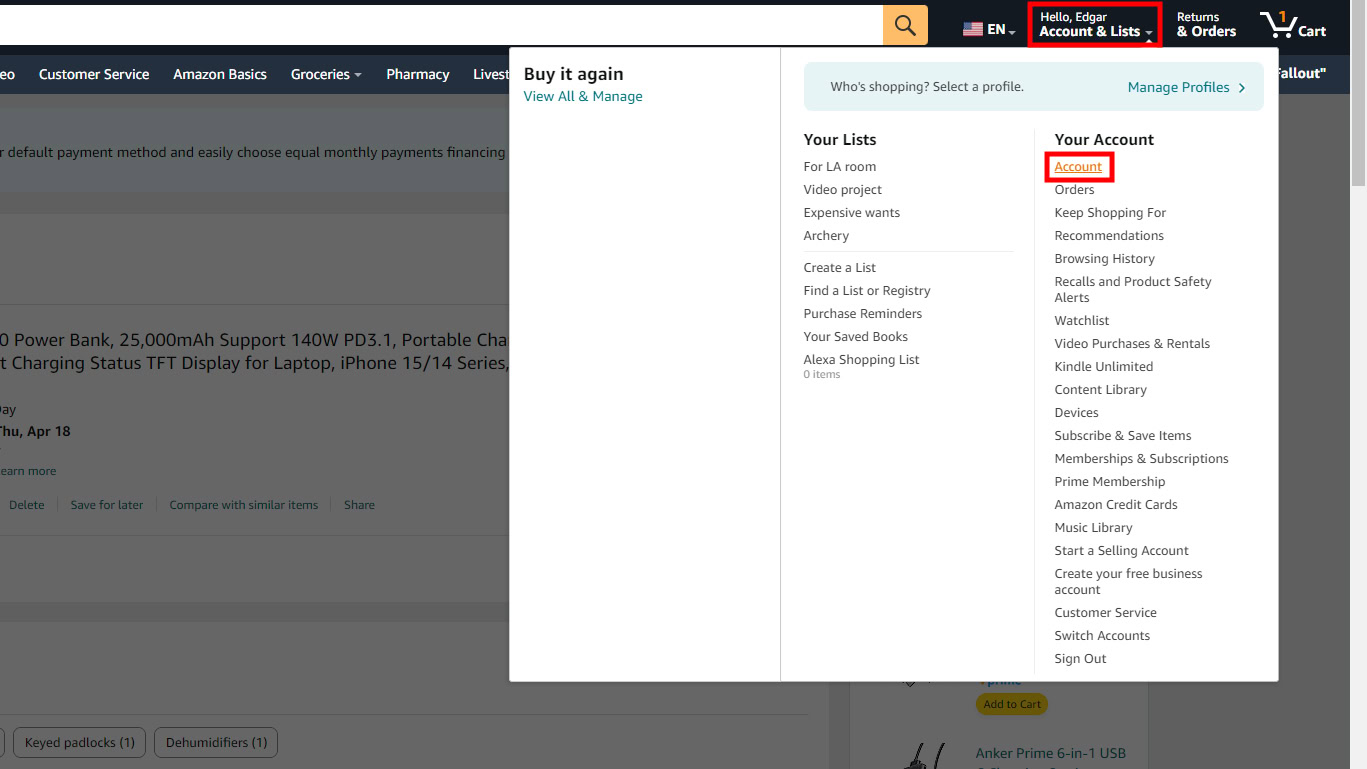Click the Manage Profiles chevron arrow
The height and width of the screenshot is (769, 1367).
1242,88
